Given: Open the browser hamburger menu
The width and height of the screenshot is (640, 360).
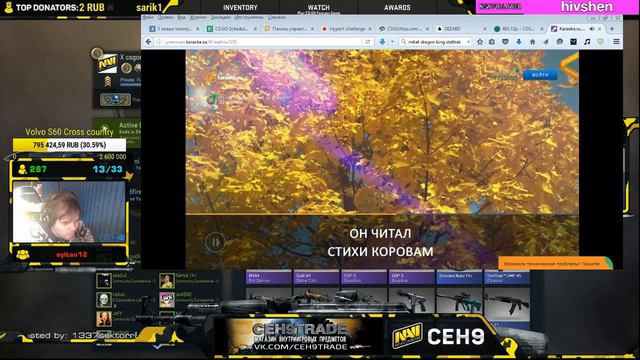Looking at the screenshot, I should 616,42.
